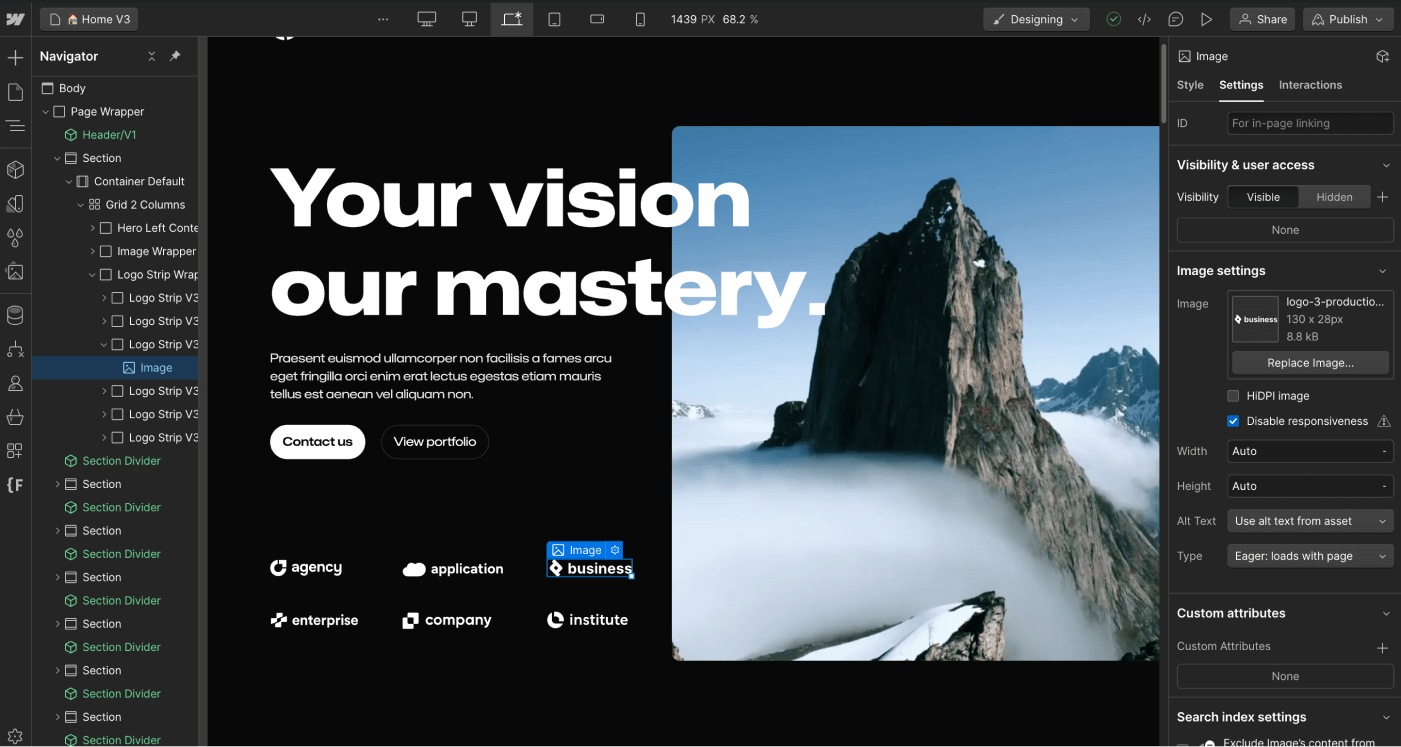This screenshot has height=747, width=1401.
Task: Switch to the Style tab
Action: (x=1190, y=85)
